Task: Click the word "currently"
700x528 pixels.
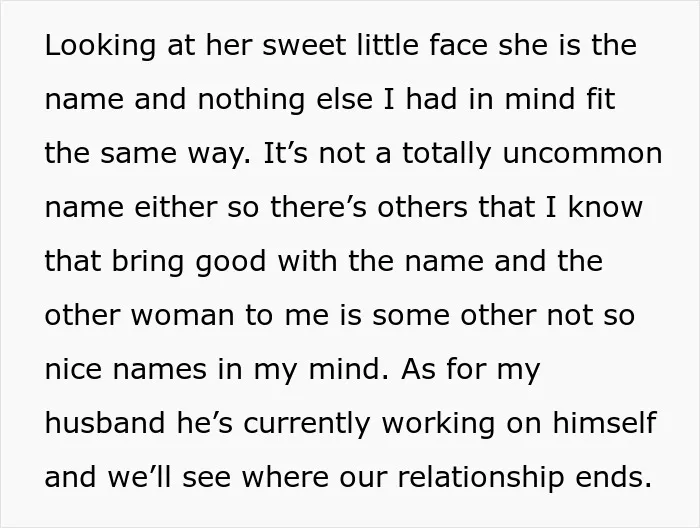Action: tap(307, 424)
